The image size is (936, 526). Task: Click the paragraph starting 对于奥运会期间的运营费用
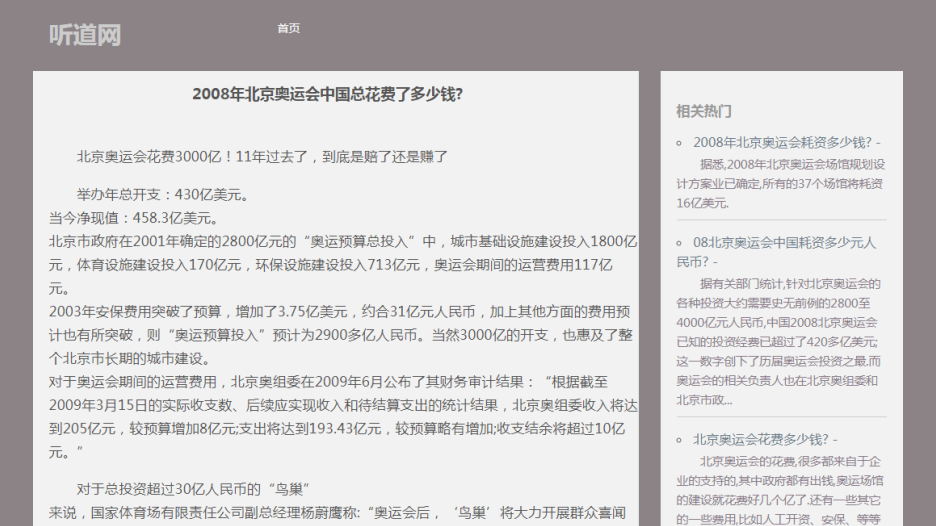pos(343,417)
